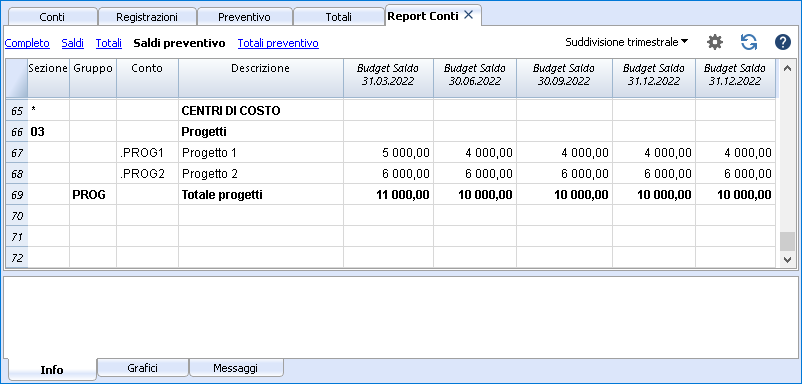Click the vertical scrollbar thumb
802x384 pixels.
coord(787,241)
